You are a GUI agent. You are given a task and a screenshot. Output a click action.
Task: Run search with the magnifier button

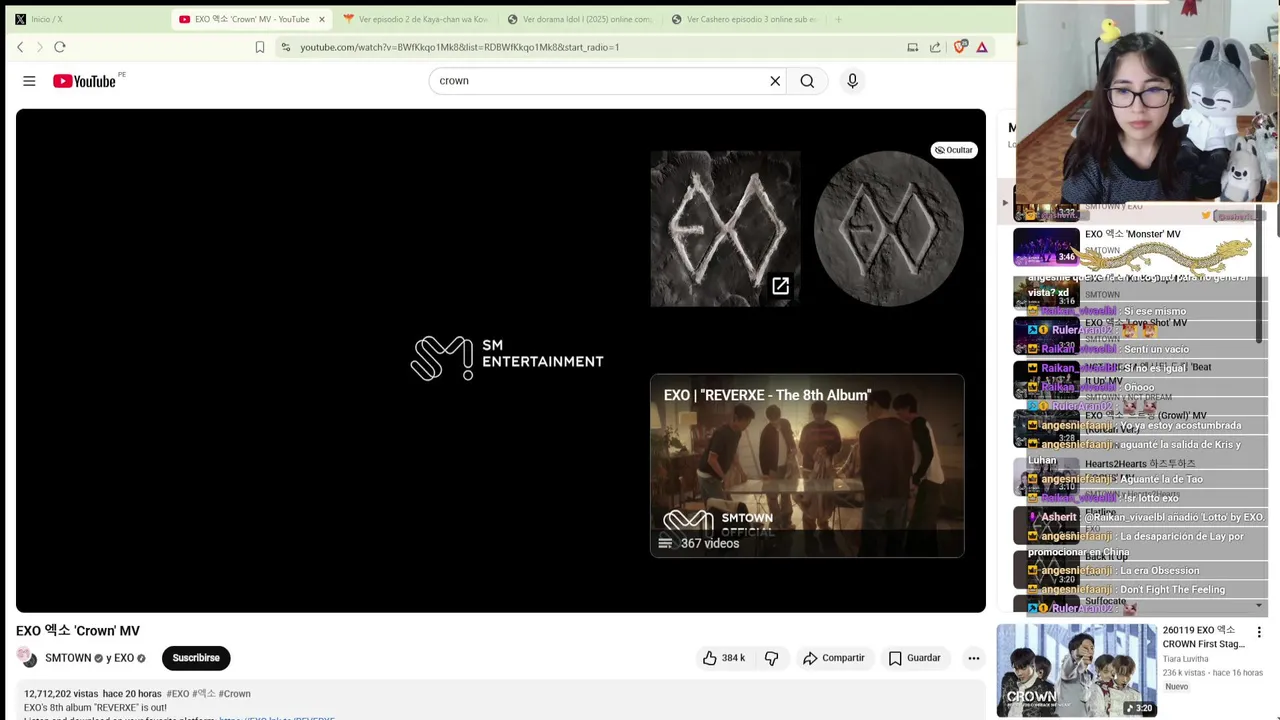click(807, 81)
